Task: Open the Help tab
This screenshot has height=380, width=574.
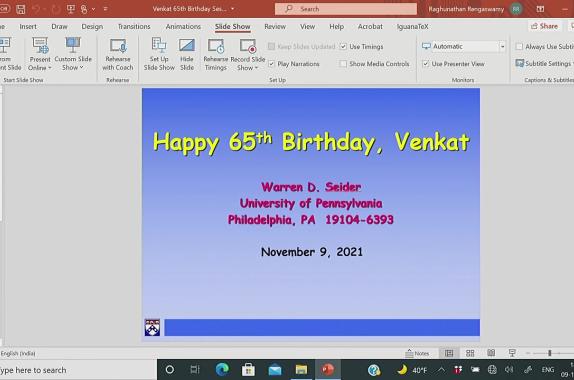Action: coord(336,26)
